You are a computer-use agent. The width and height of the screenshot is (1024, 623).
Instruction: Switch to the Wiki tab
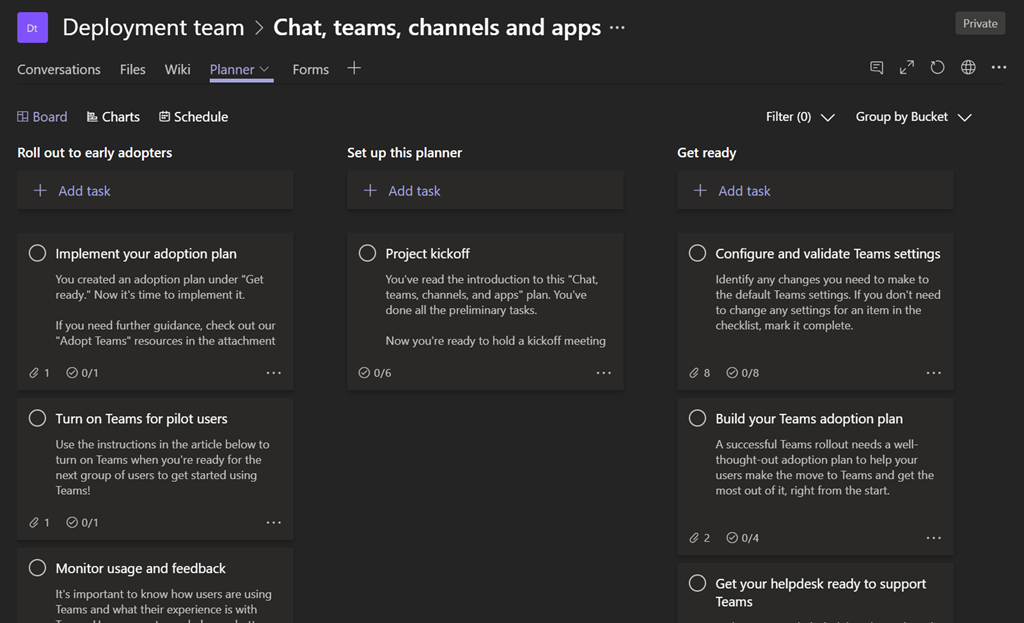pyautogui.click(x=177, y=70)
